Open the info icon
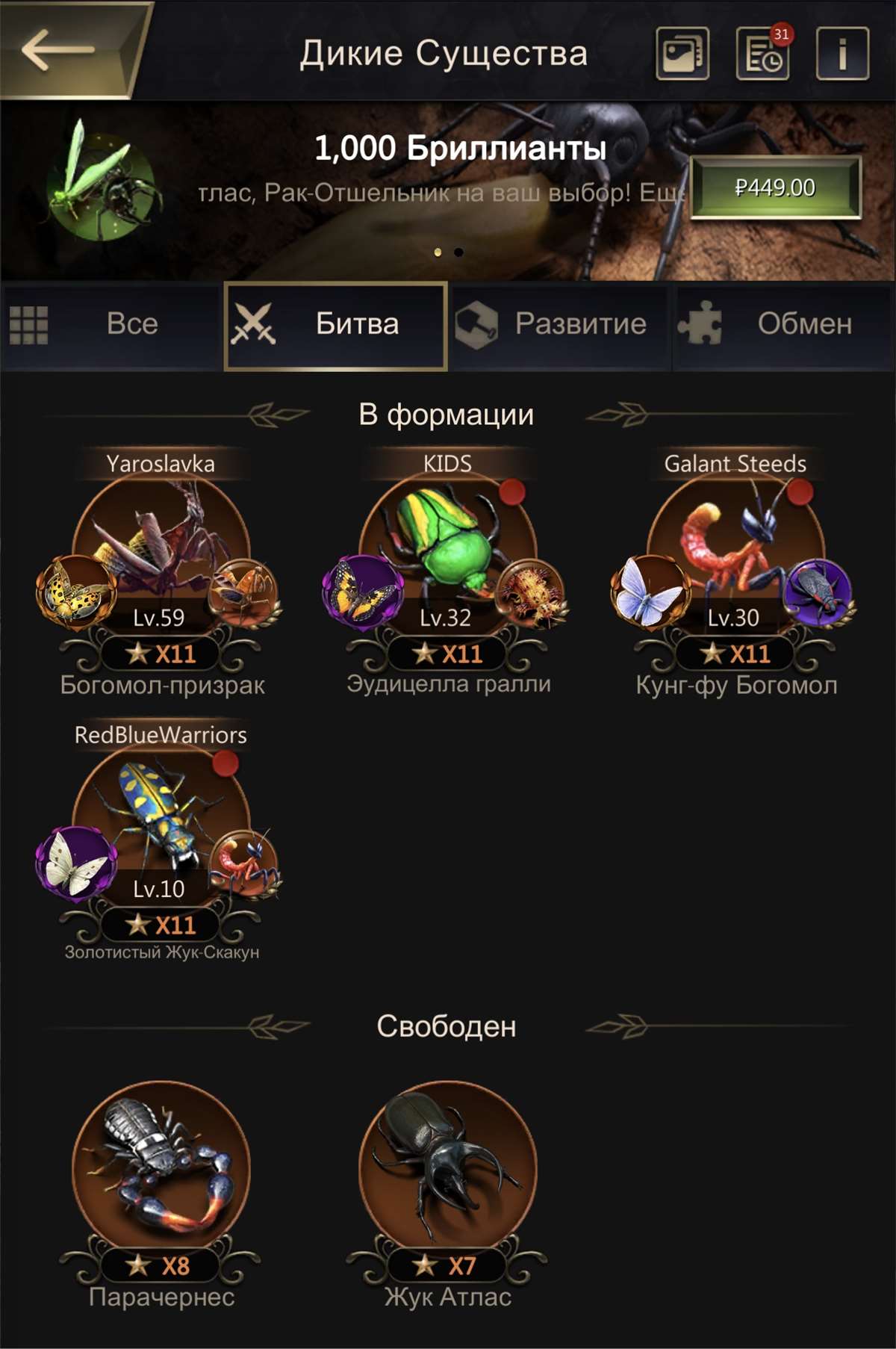 [843, 53]
